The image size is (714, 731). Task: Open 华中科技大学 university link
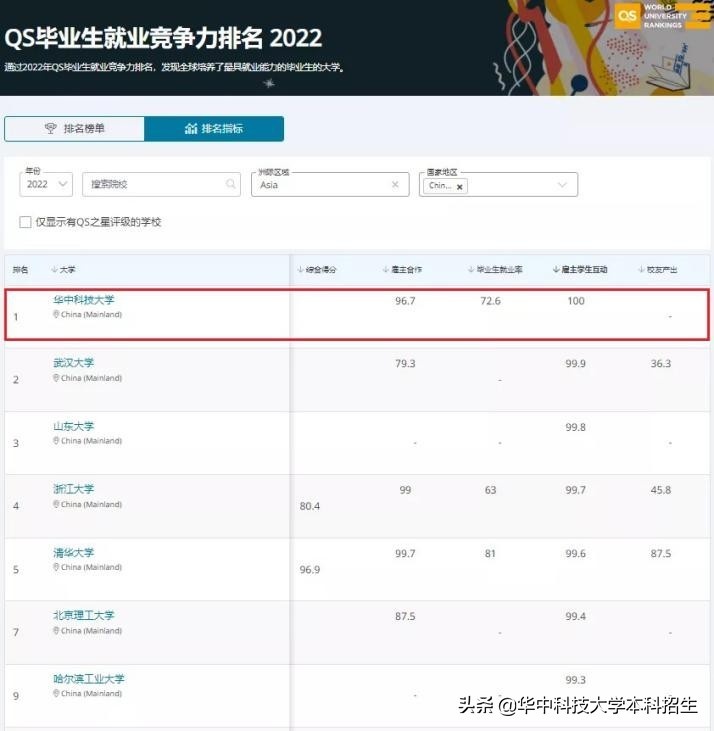point(84,300)
